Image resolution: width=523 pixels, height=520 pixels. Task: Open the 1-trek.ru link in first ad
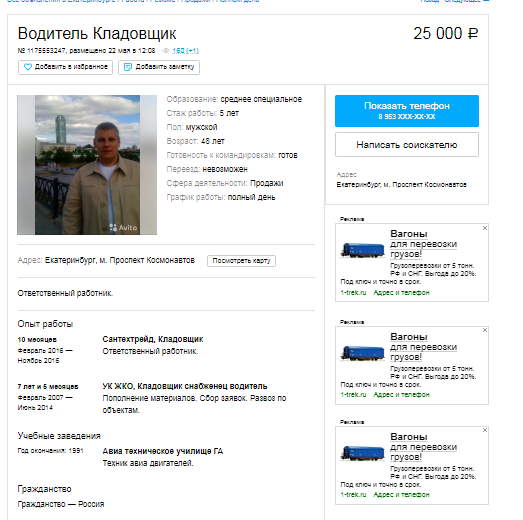click(x=353, y=293)
